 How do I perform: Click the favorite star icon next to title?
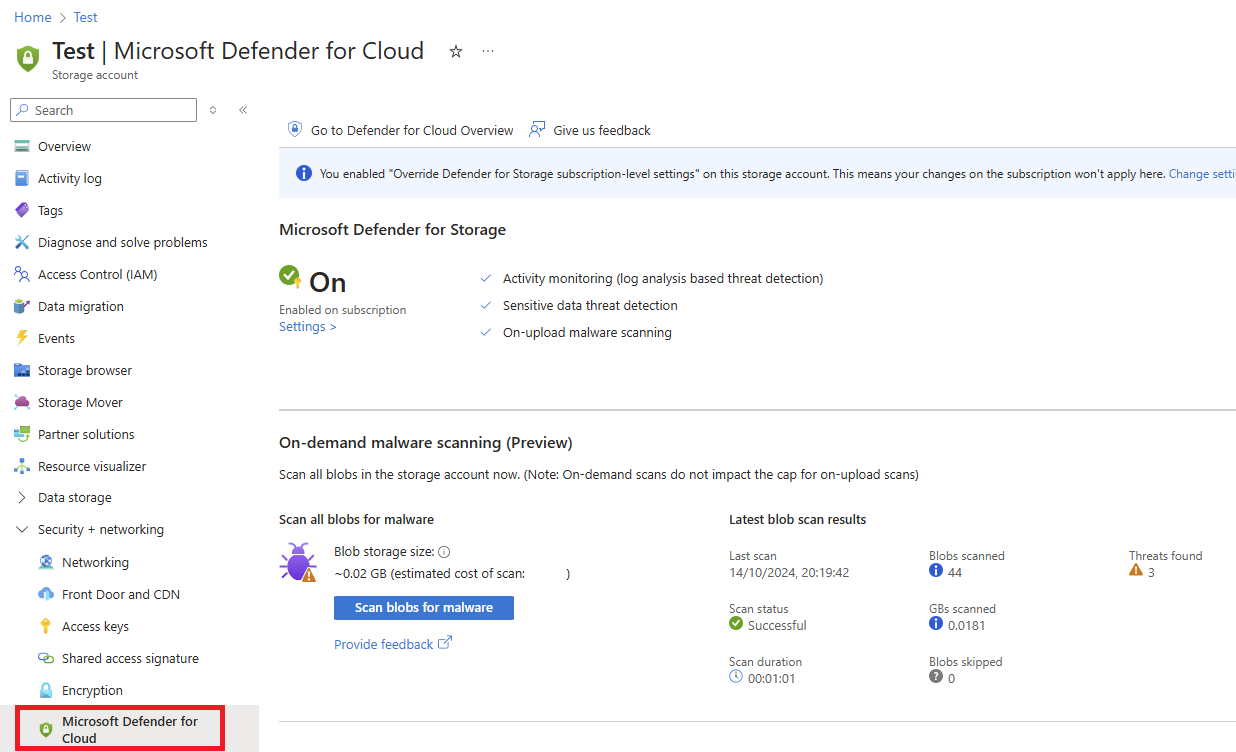click(456, 51)
